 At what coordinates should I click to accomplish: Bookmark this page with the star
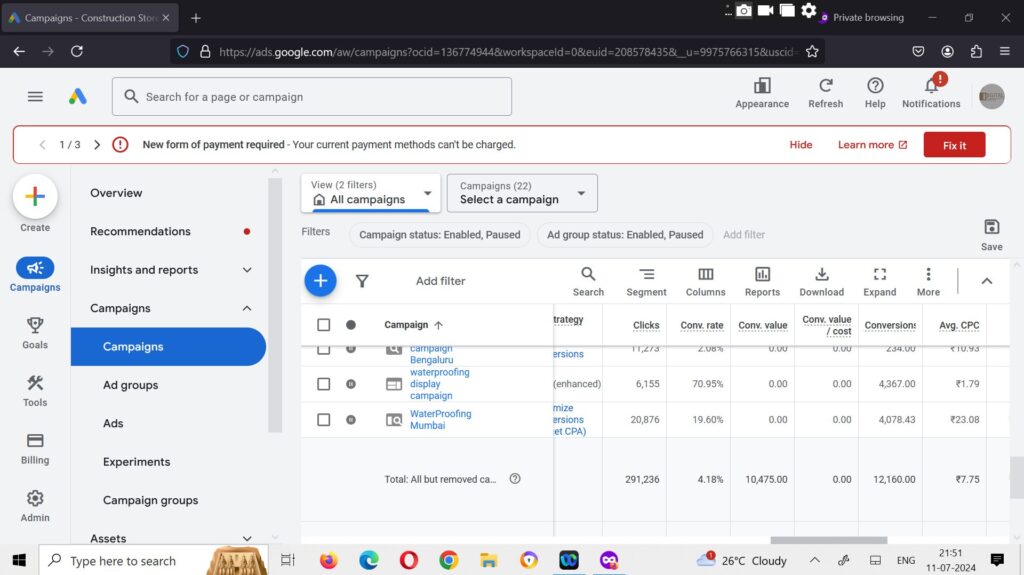(x=812, y=52)
